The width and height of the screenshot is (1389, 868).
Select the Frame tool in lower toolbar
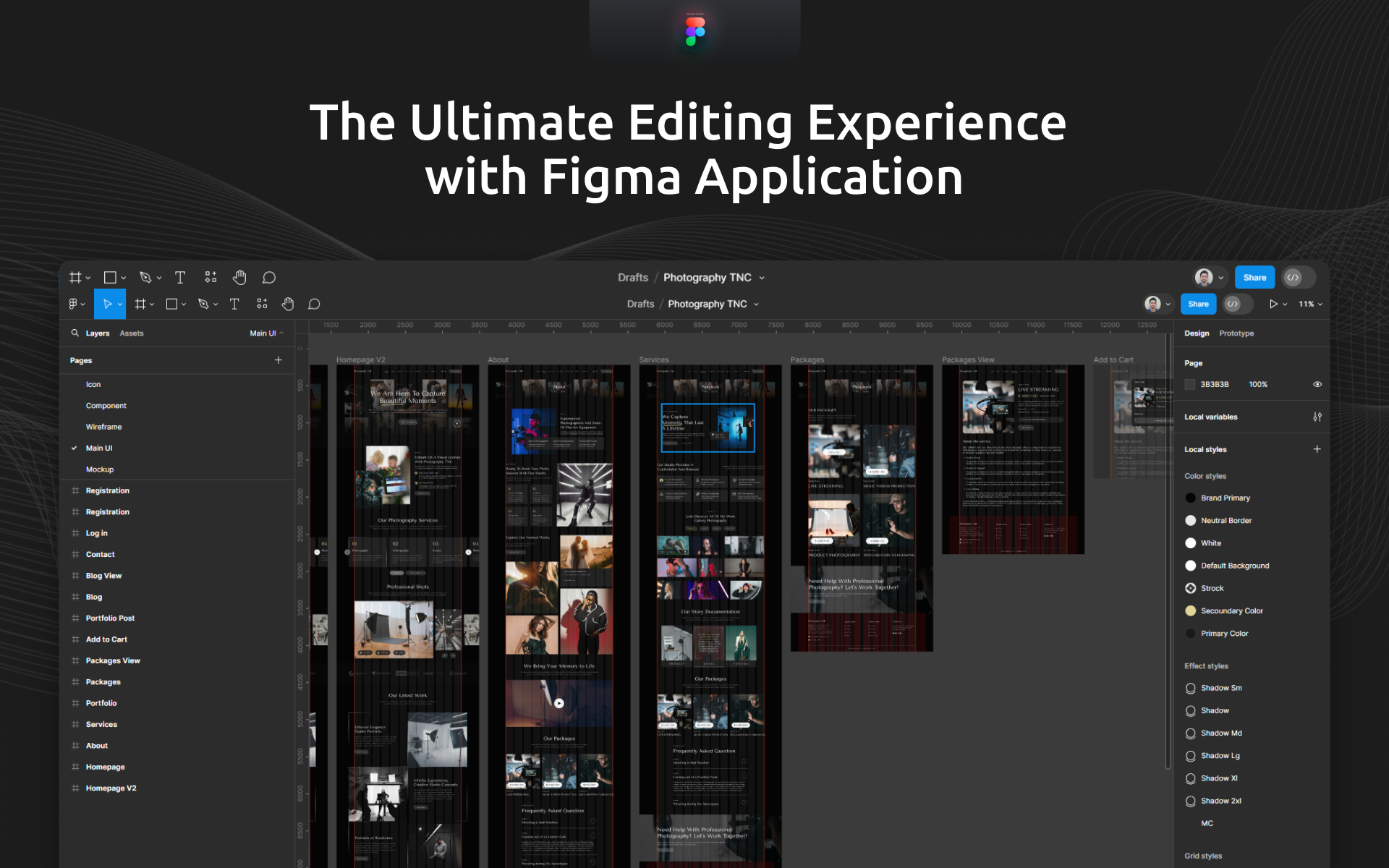[140, 304]
